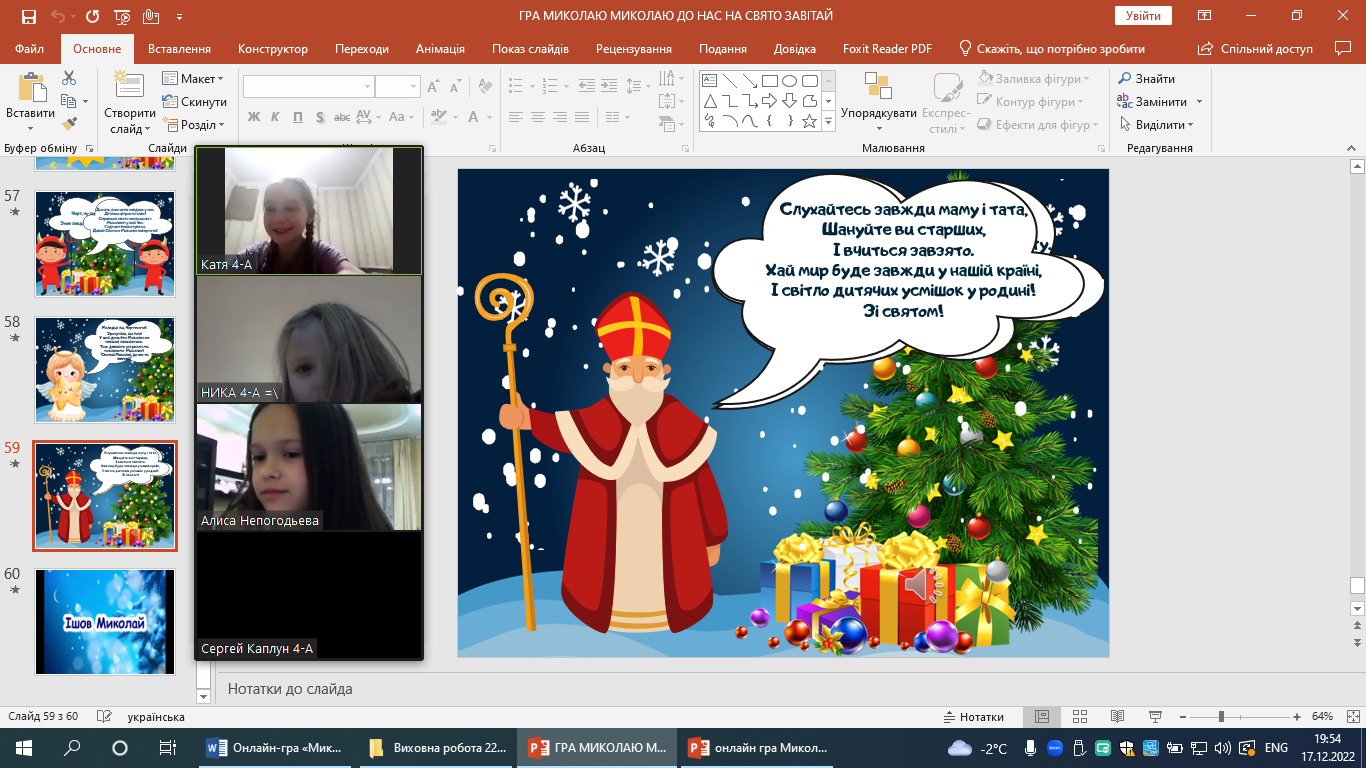Open the Файл tab

[30, 48]
